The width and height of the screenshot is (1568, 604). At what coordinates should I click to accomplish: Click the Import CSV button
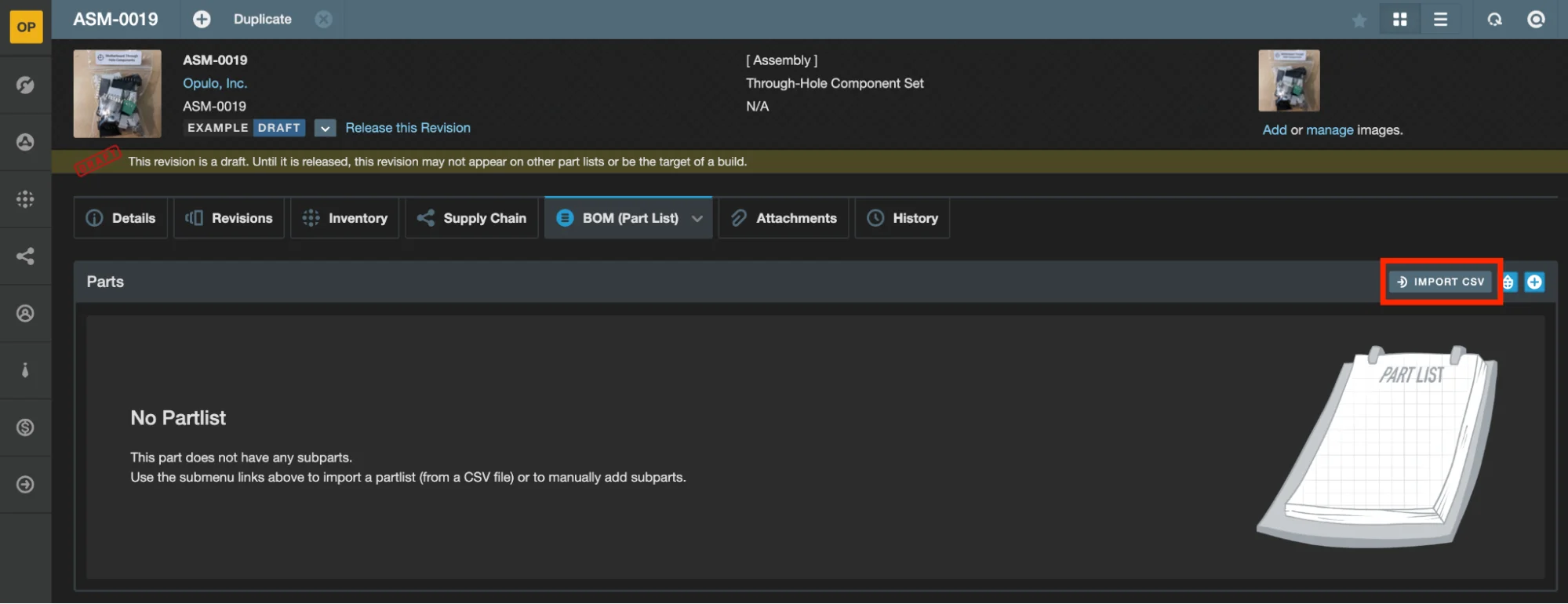(1440, 282)
